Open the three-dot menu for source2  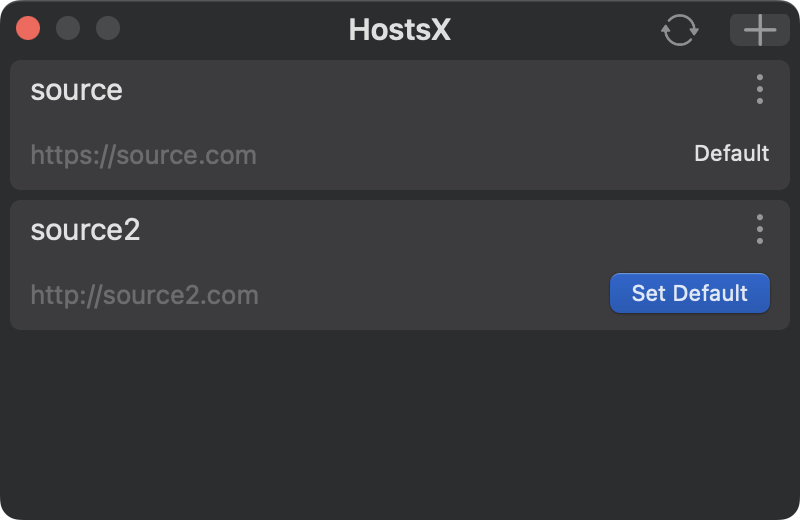pos(760,230)
